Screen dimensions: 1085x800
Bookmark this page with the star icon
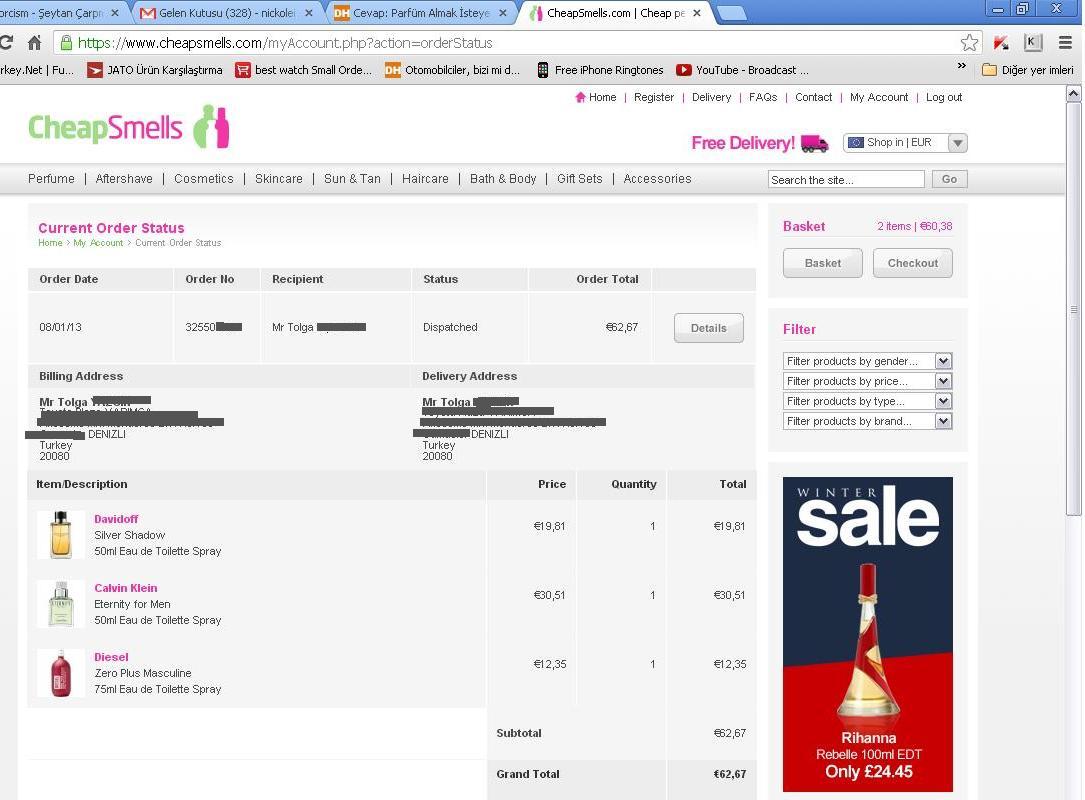coord(969,43)
